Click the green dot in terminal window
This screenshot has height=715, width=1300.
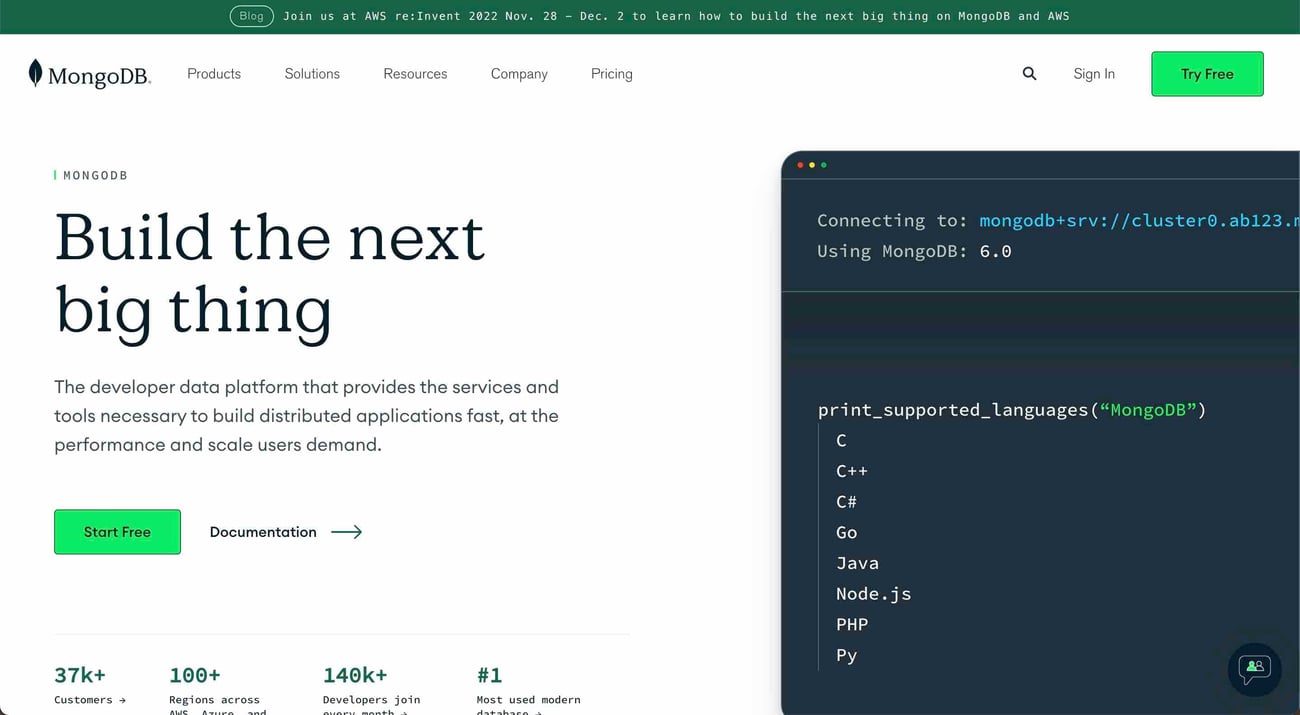(x=824, y=165)
